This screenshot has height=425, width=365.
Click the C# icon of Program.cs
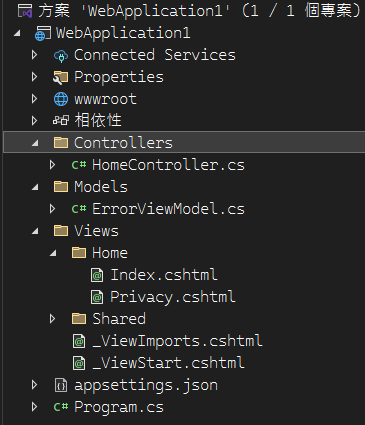tap(61, 407)
